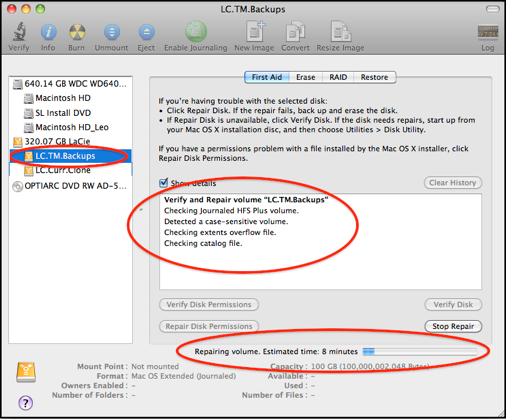Click the "Not mounted" mount point value
The height and width of the screenshot is (419, 506).
(x=155, y=366)
